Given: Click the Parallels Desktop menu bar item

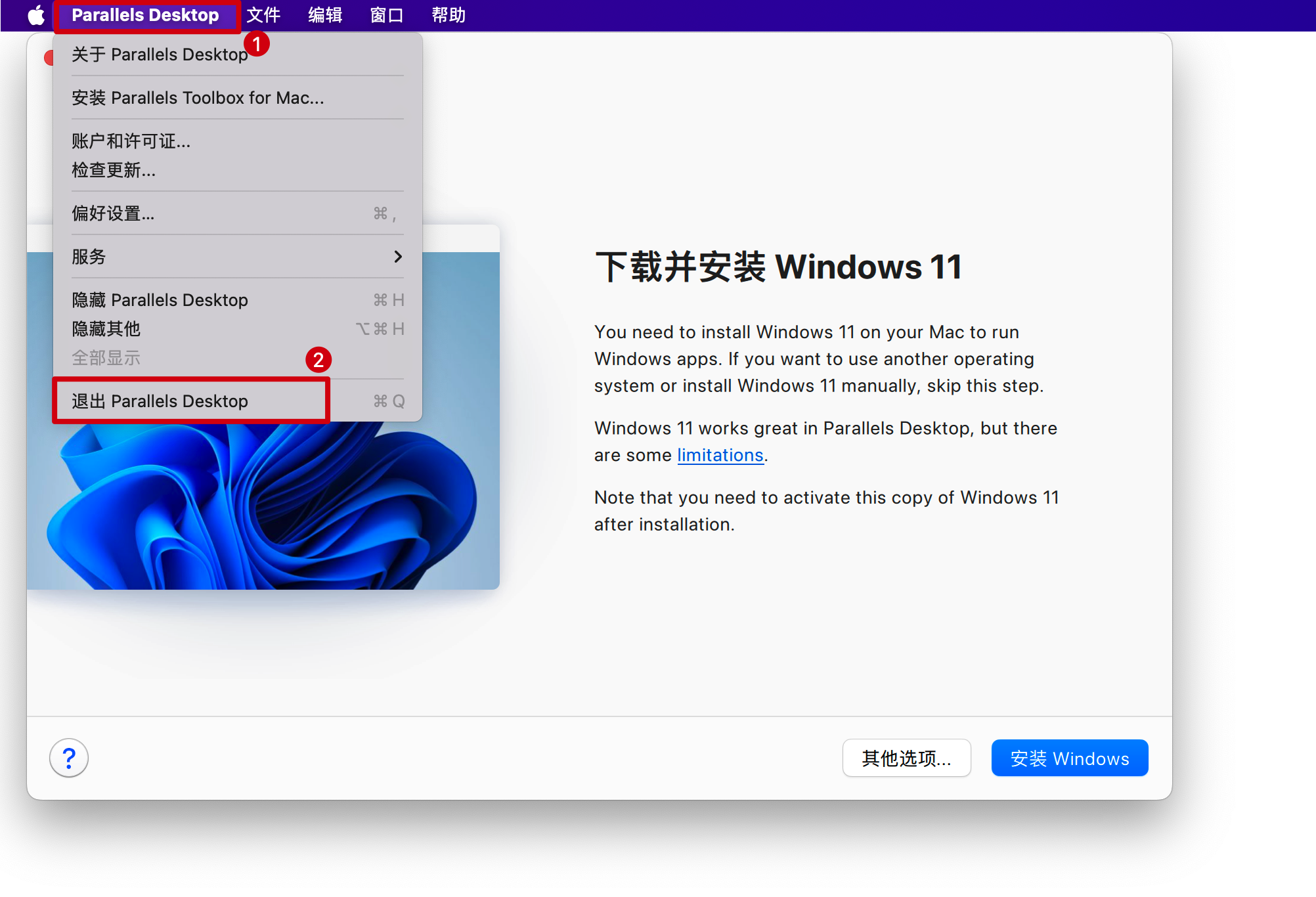Looking at the screenshot, I should 145,15.
